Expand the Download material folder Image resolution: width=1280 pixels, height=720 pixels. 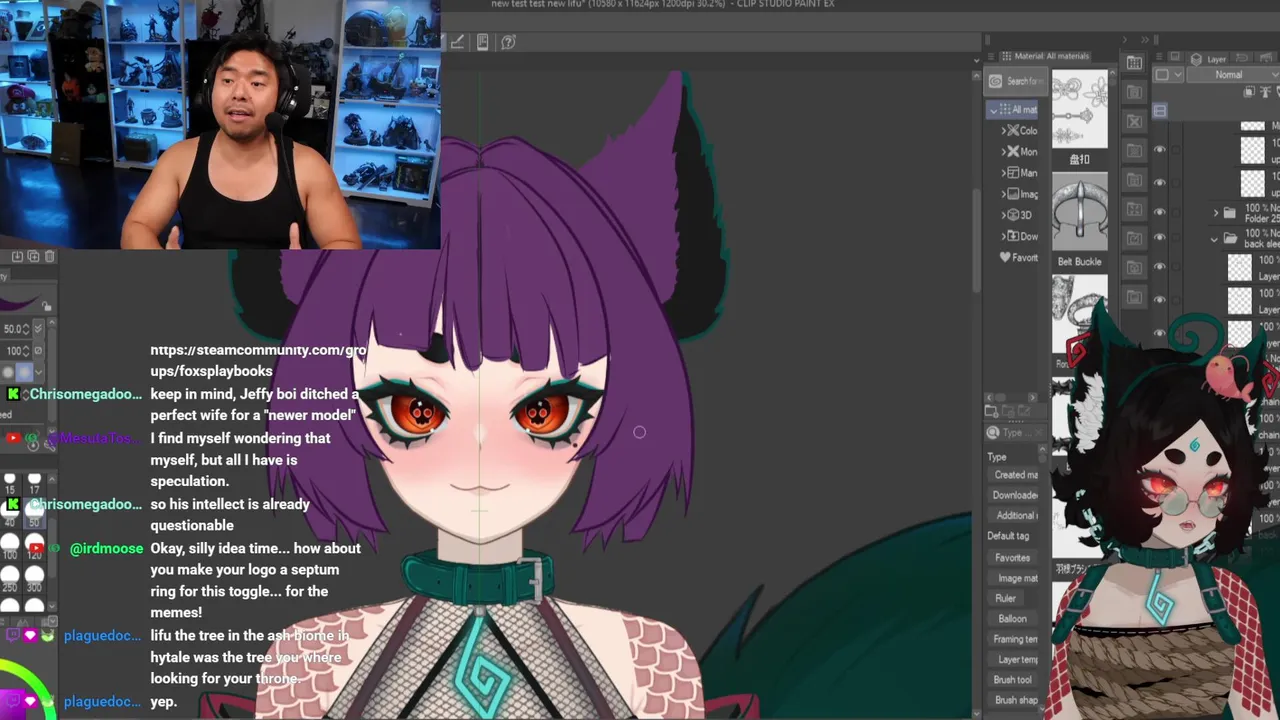point(1004,236)
